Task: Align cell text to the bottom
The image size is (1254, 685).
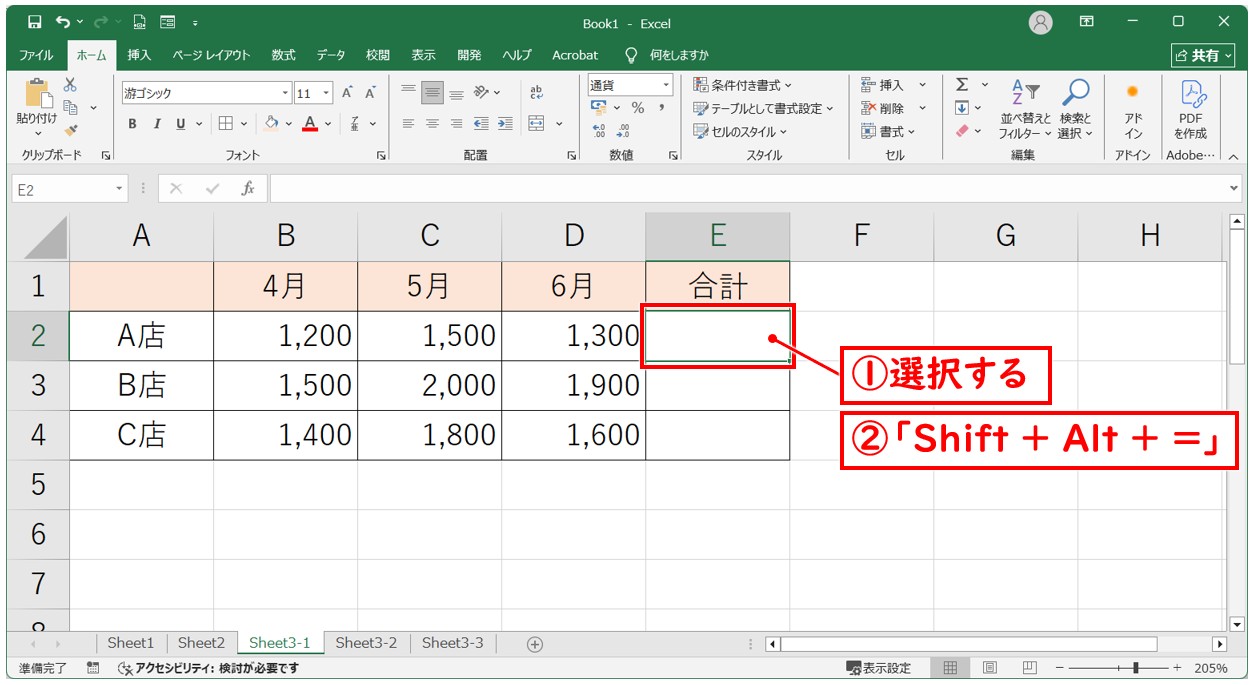Action: coord(456,93)
